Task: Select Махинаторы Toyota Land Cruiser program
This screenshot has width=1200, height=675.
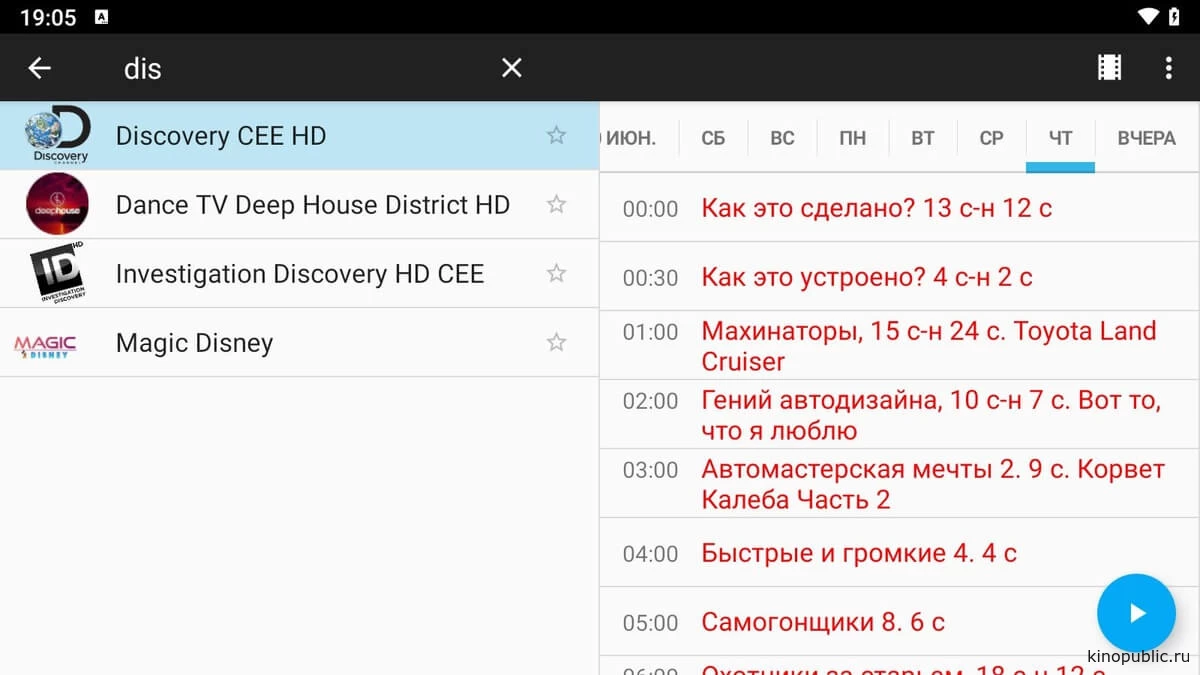Action: coord(900,346)
